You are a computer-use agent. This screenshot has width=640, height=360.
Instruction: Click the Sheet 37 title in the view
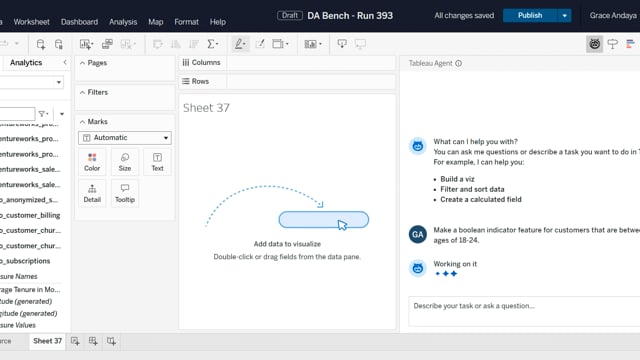[206, 108]
